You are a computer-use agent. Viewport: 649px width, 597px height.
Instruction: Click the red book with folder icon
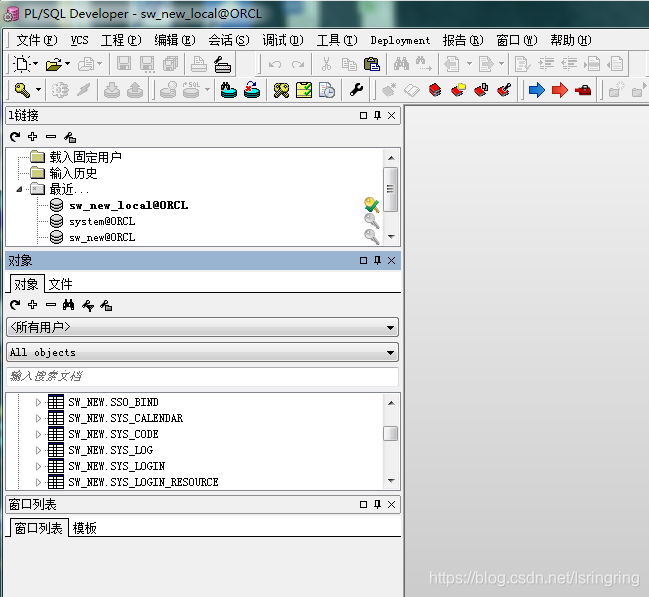[x=458, y=90]
